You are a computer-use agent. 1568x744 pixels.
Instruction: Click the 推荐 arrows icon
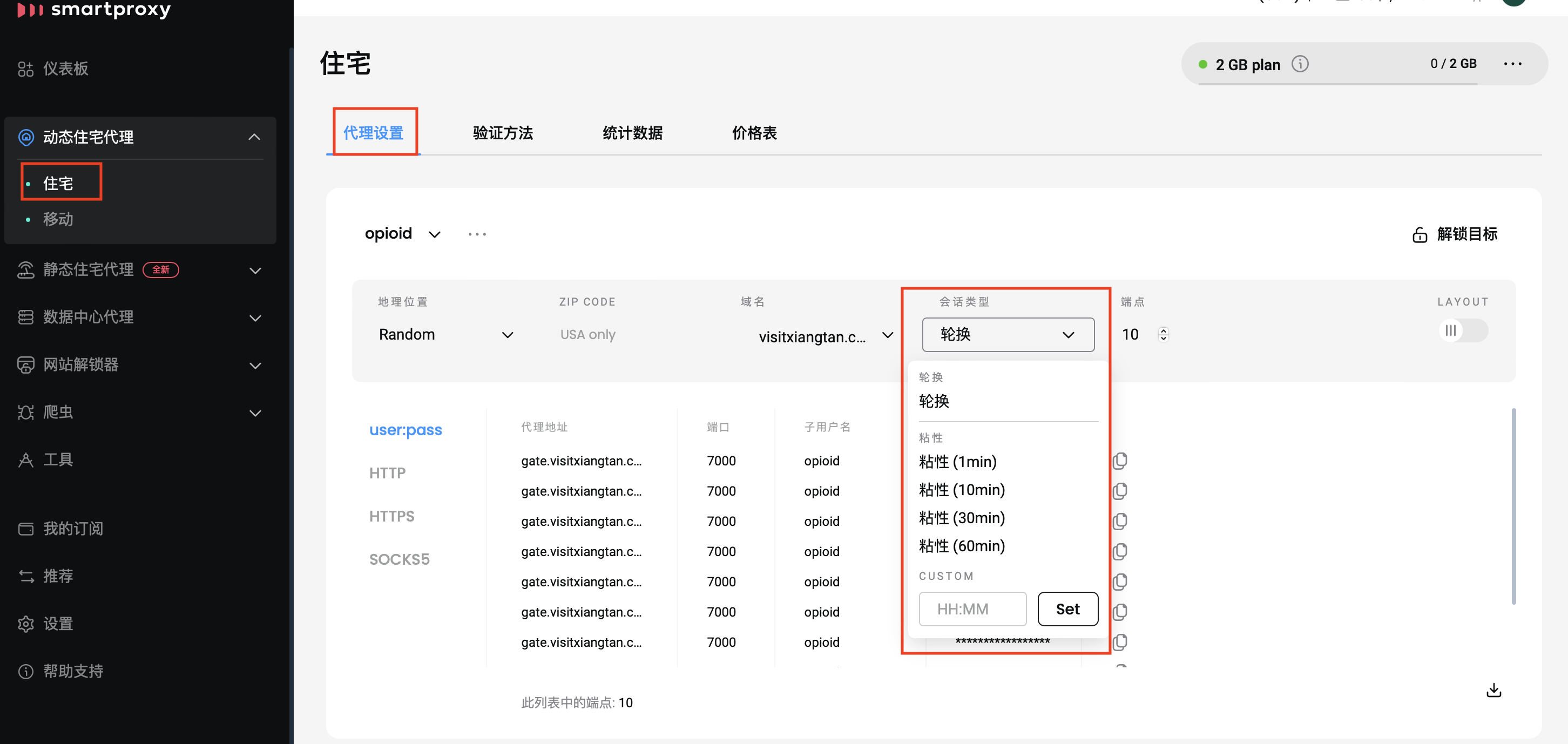(25, 576)
